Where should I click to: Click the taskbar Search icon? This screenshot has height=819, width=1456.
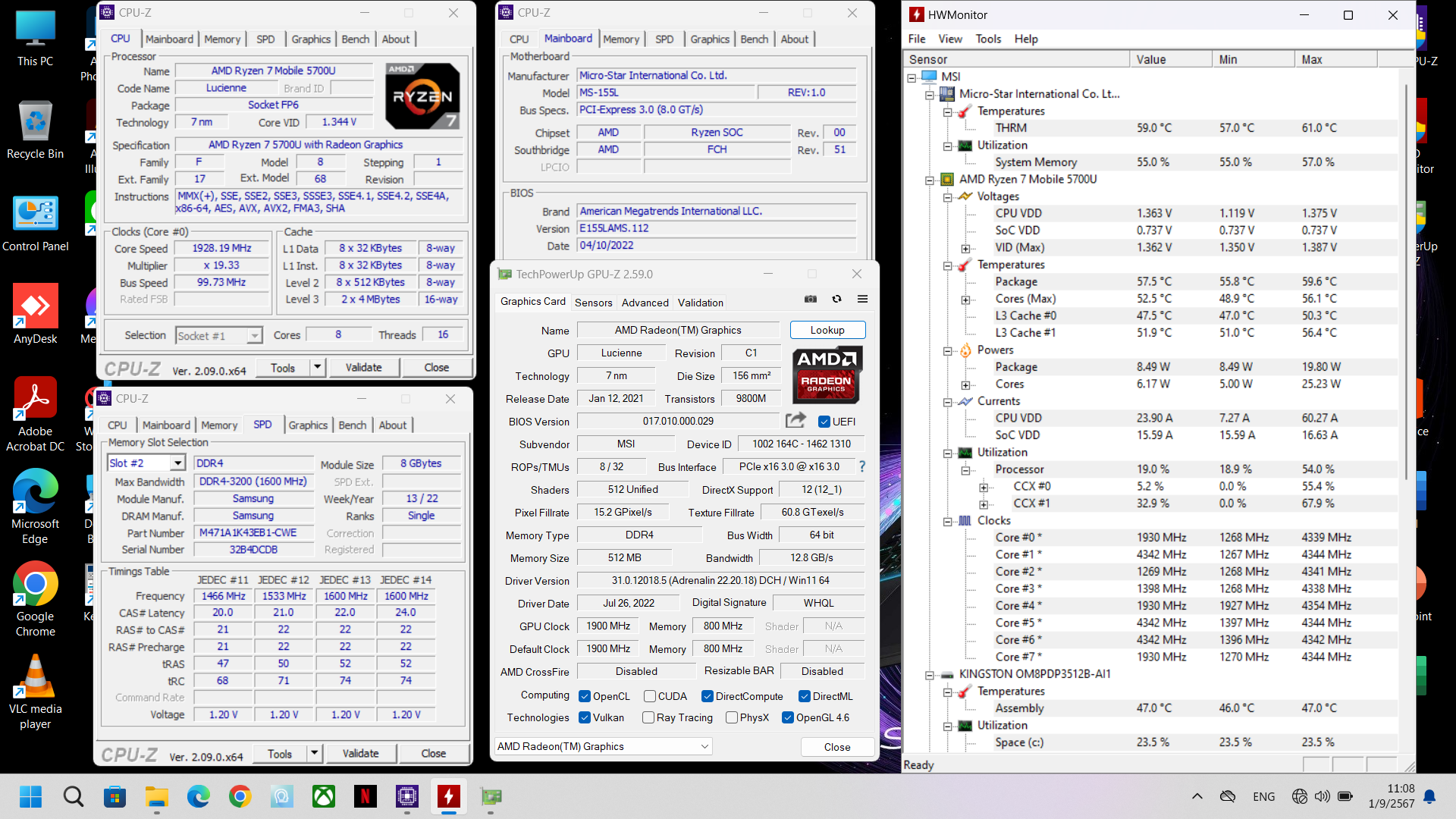click(73, 796)
